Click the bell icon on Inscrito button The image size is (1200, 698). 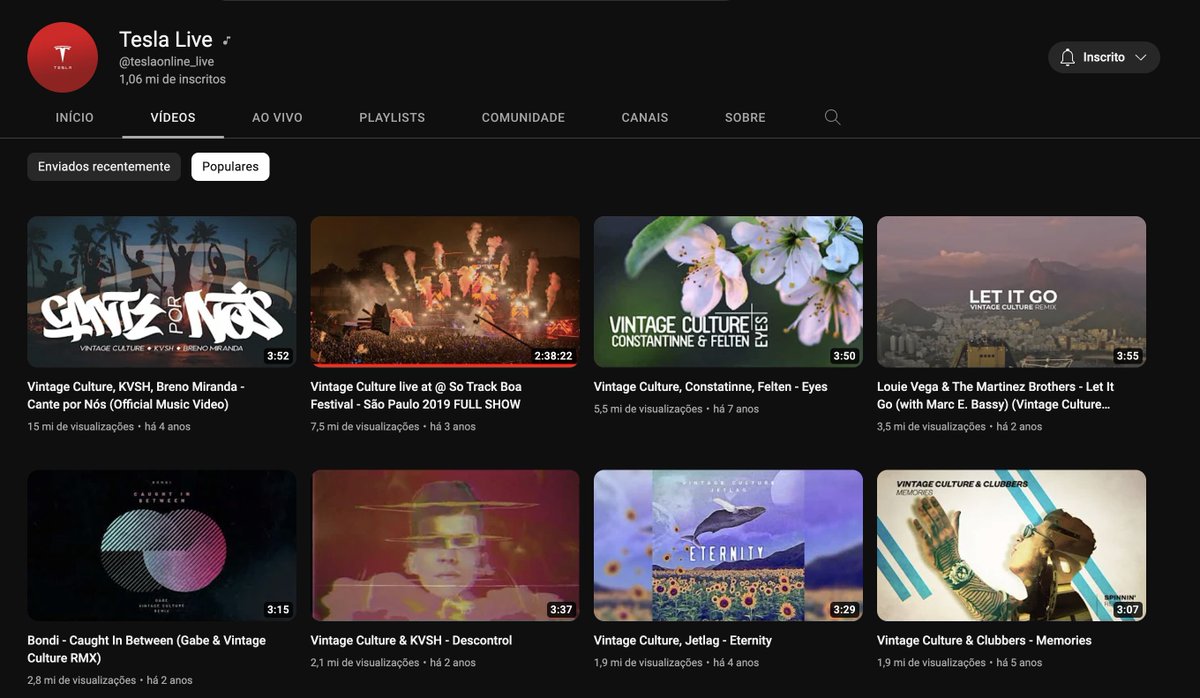(x=1068, y=57)
